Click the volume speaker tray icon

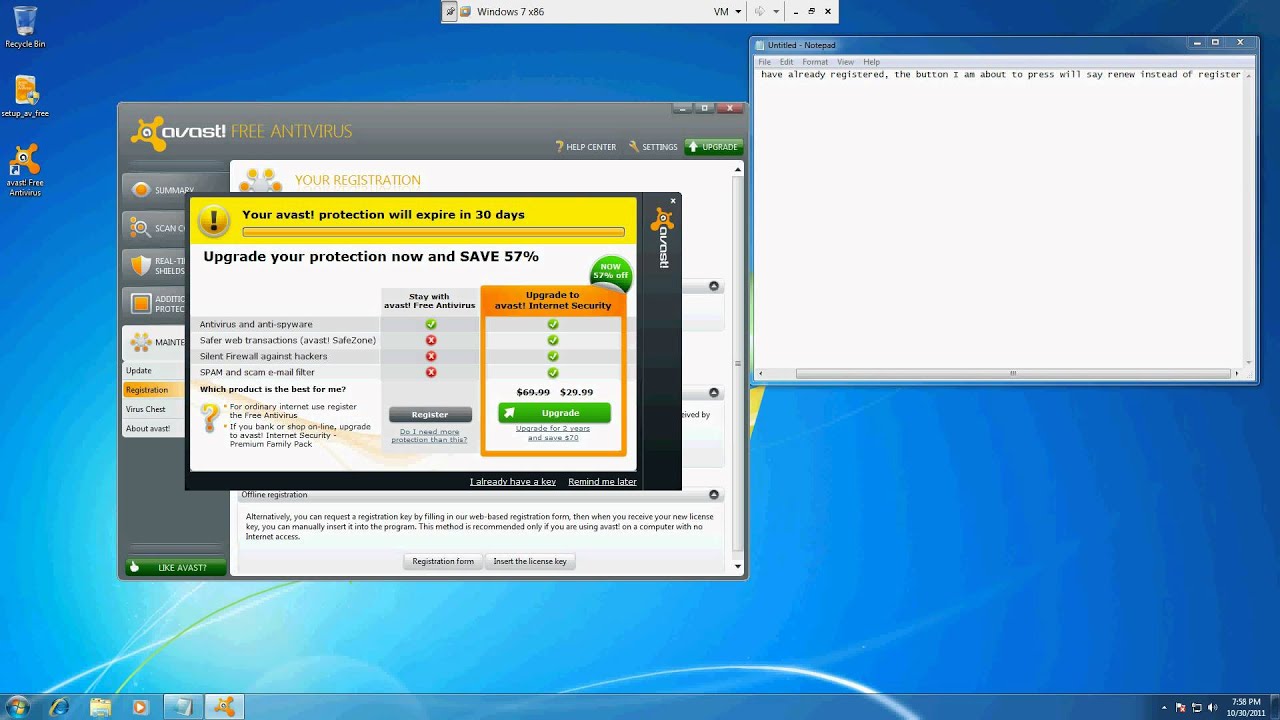tap(1212, 707)
